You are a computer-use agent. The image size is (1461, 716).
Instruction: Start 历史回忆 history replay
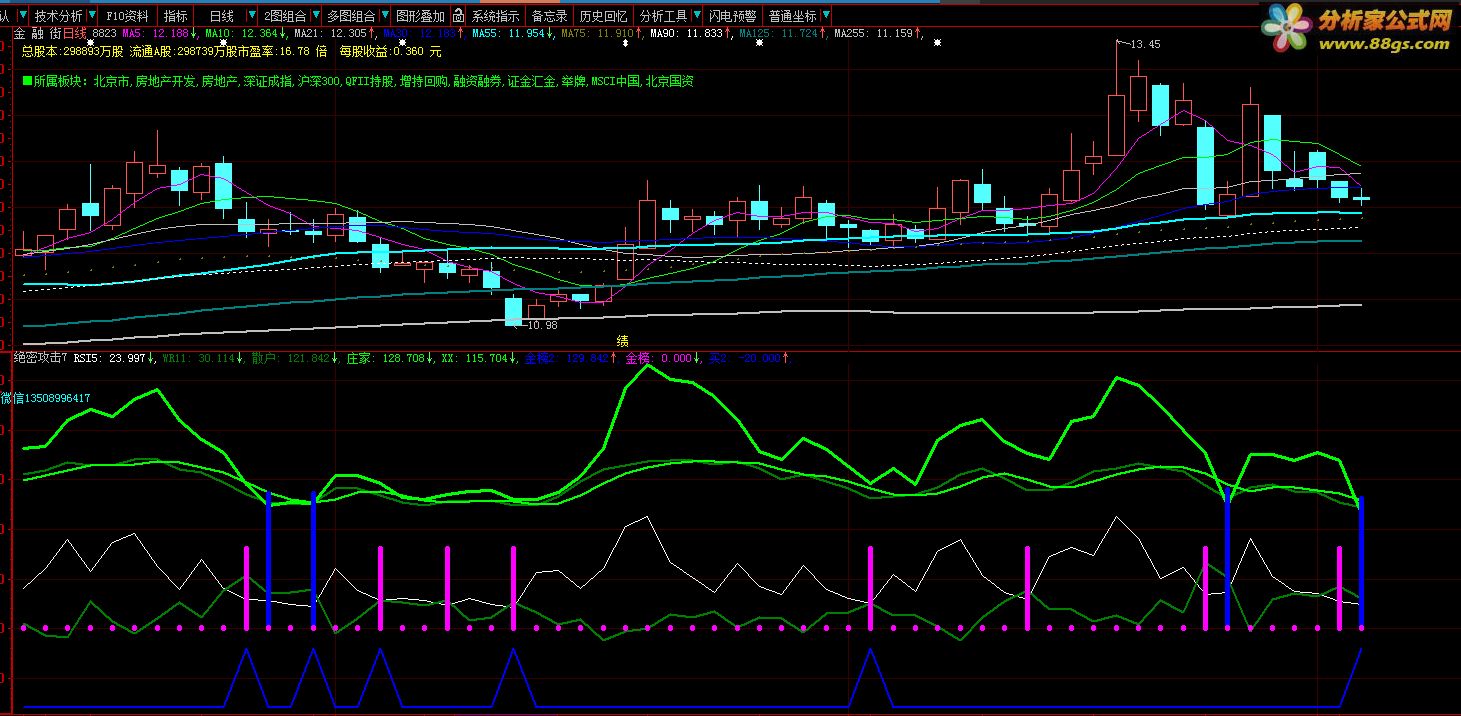pos(604,16)
